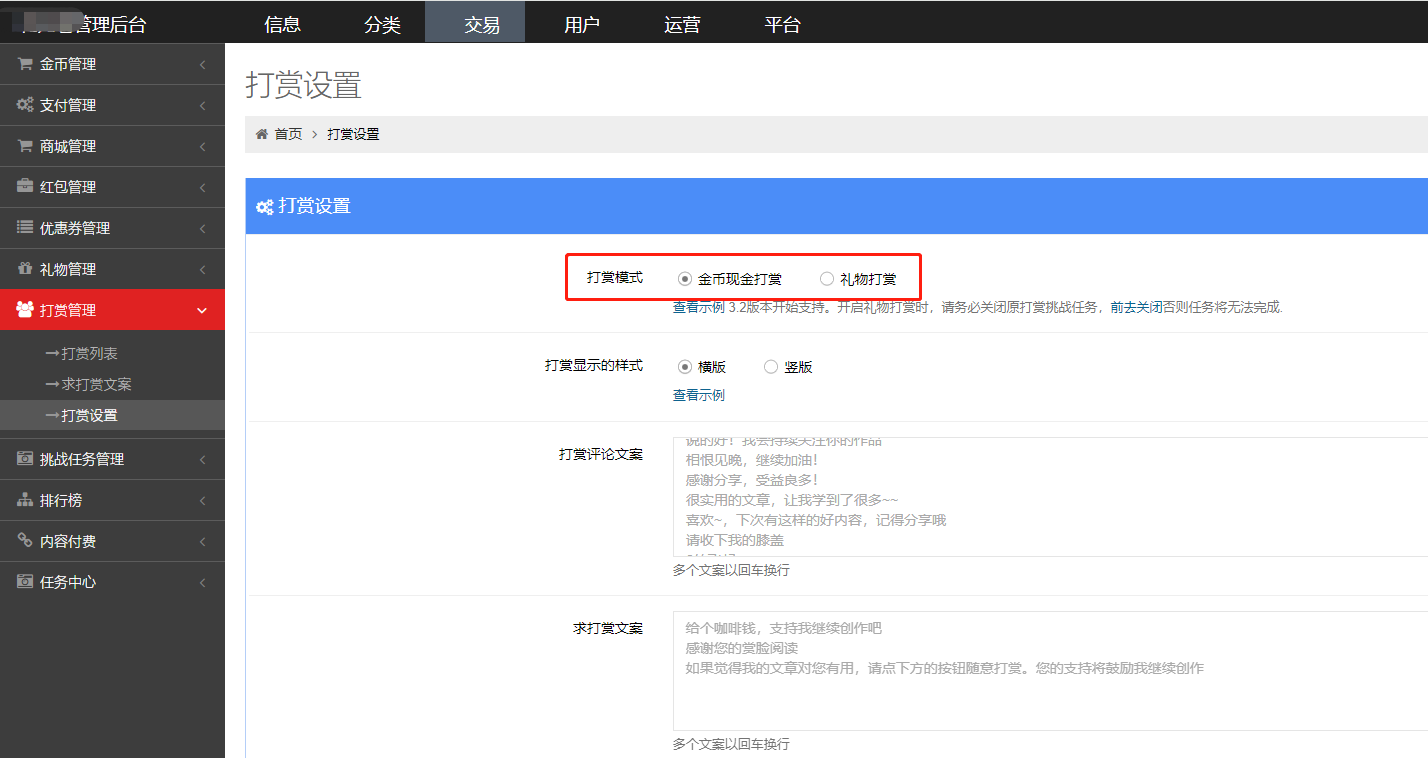This screenshot has width=1428, height=758.
Task: Expand the 任务中心 chevron
Action: tap(203, 583)
